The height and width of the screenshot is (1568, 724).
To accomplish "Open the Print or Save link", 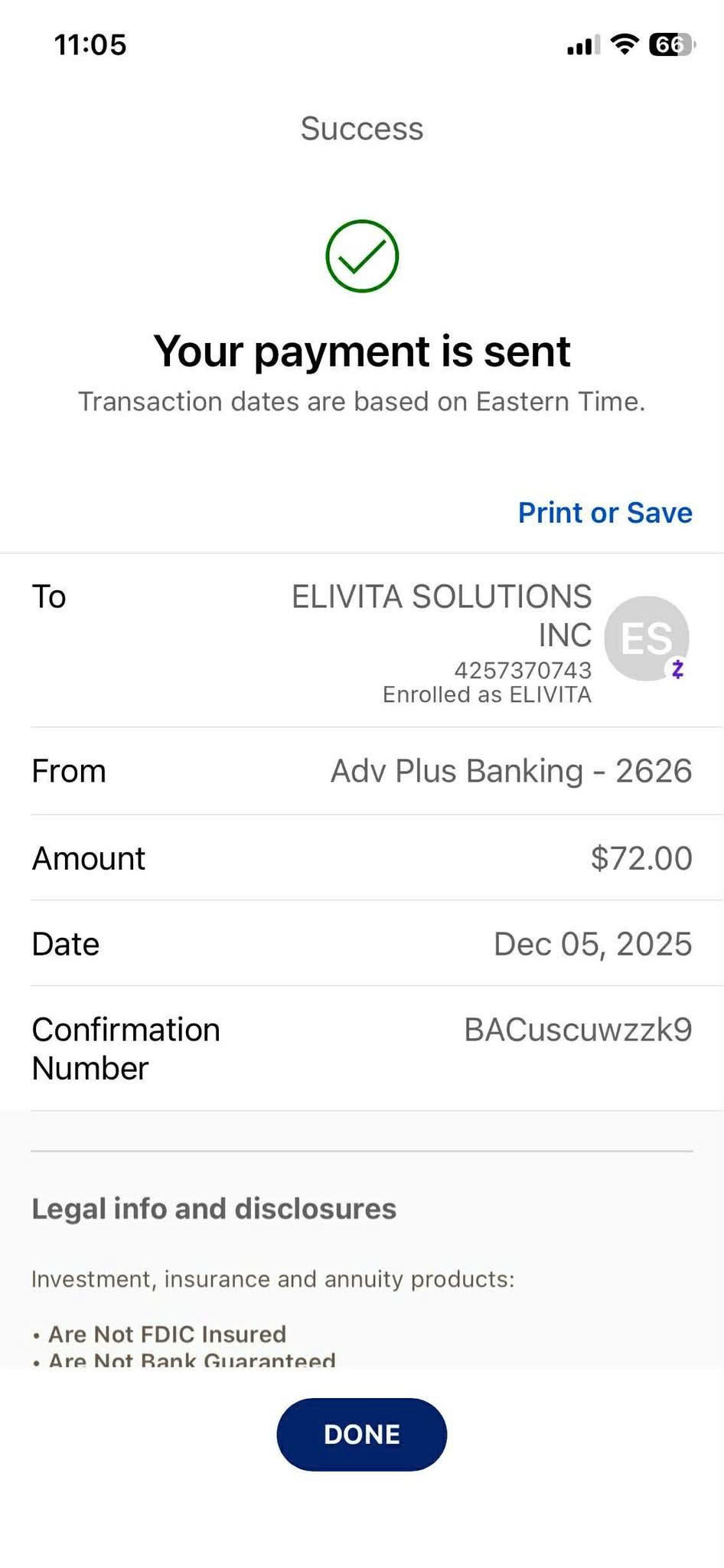I will click(x=605, y=512).
